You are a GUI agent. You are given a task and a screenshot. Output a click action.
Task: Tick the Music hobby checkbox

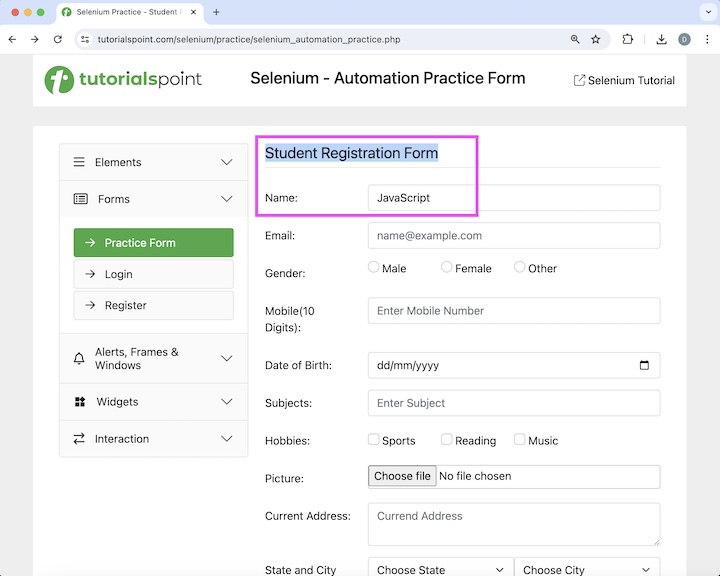[x=520, y=439]
